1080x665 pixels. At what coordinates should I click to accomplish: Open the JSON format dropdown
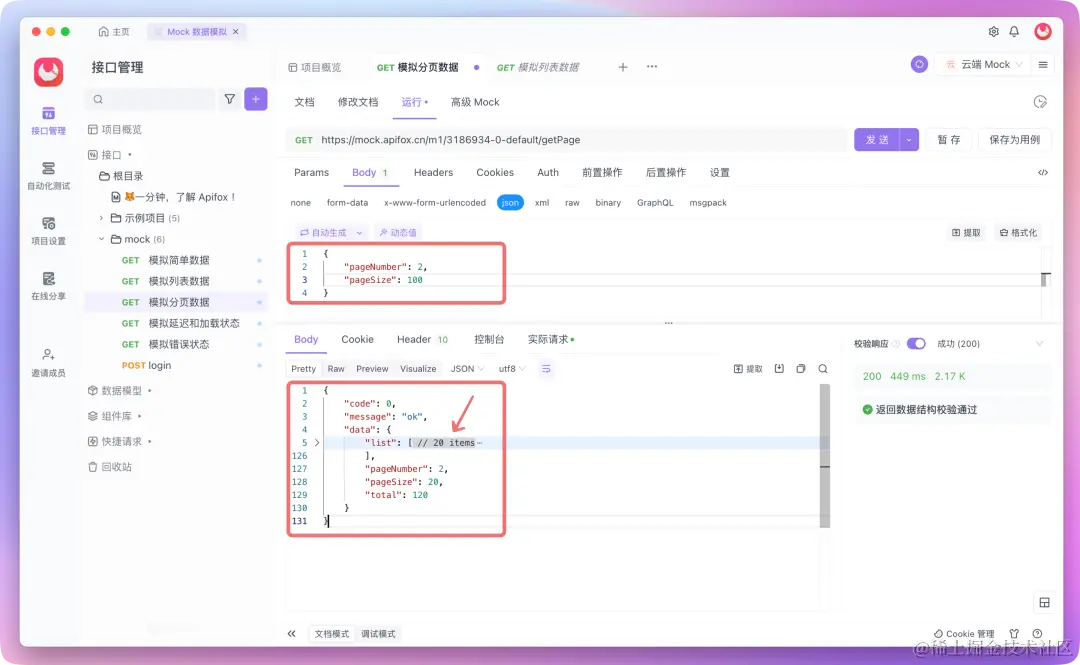tap(467, 369)
